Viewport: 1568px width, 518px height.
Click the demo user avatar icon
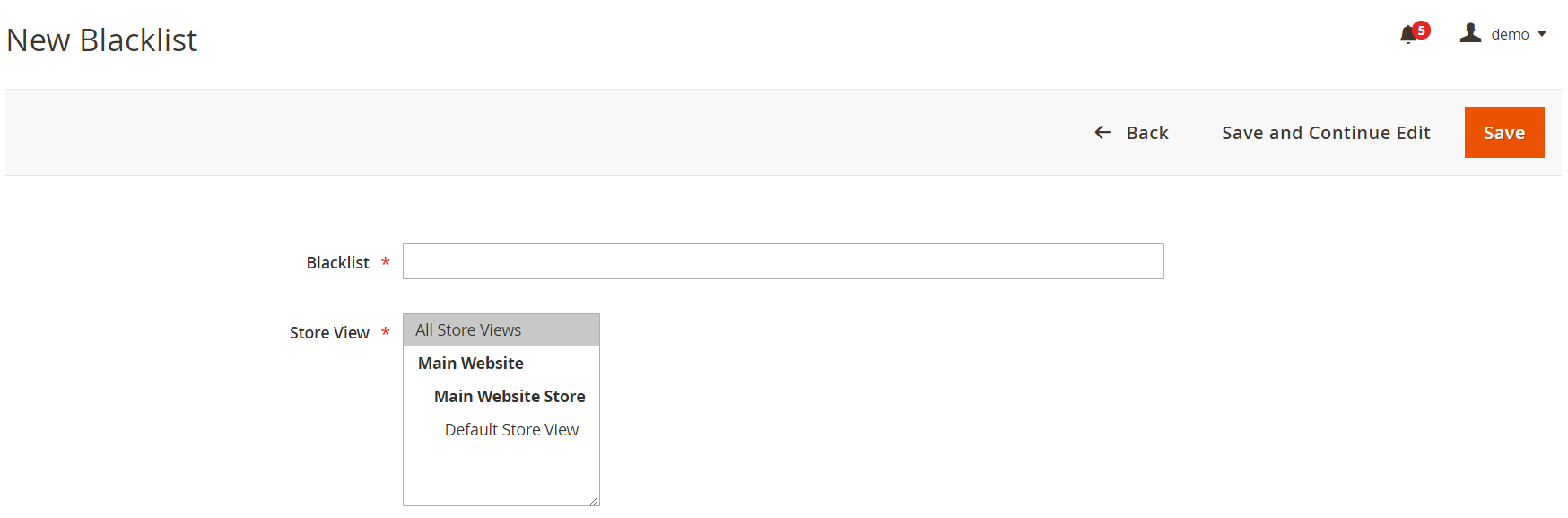pos(1470,33)
